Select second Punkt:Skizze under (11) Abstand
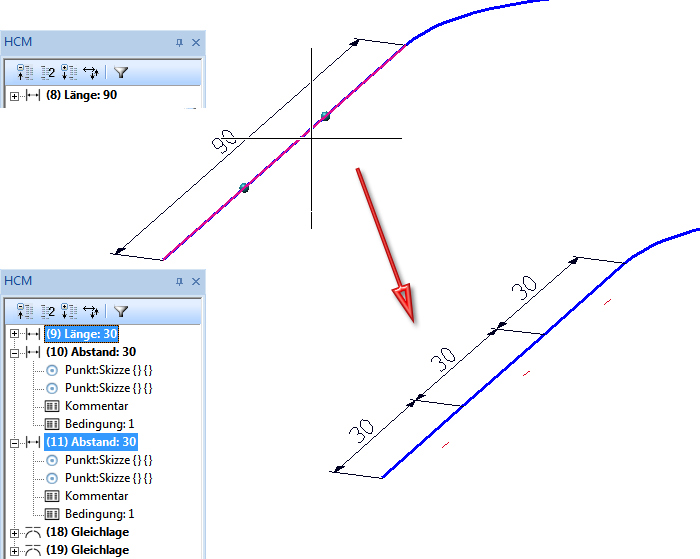This screenshot has height=559, width=700. [108, 478]
